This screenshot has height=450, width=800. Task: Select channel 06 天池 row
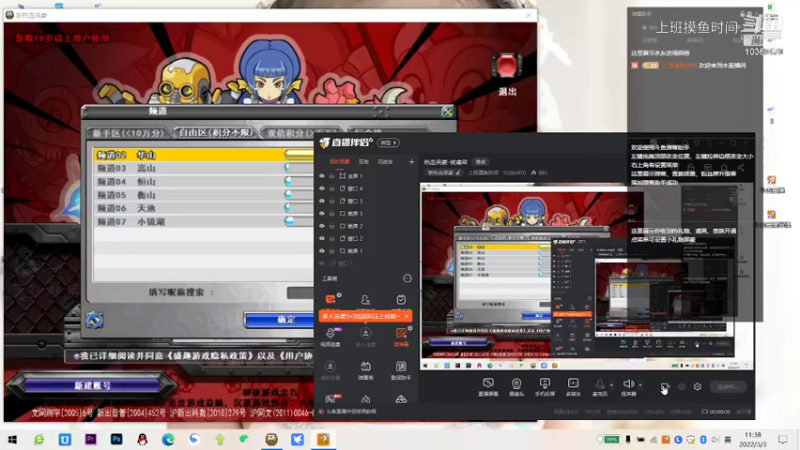point(204,208)
